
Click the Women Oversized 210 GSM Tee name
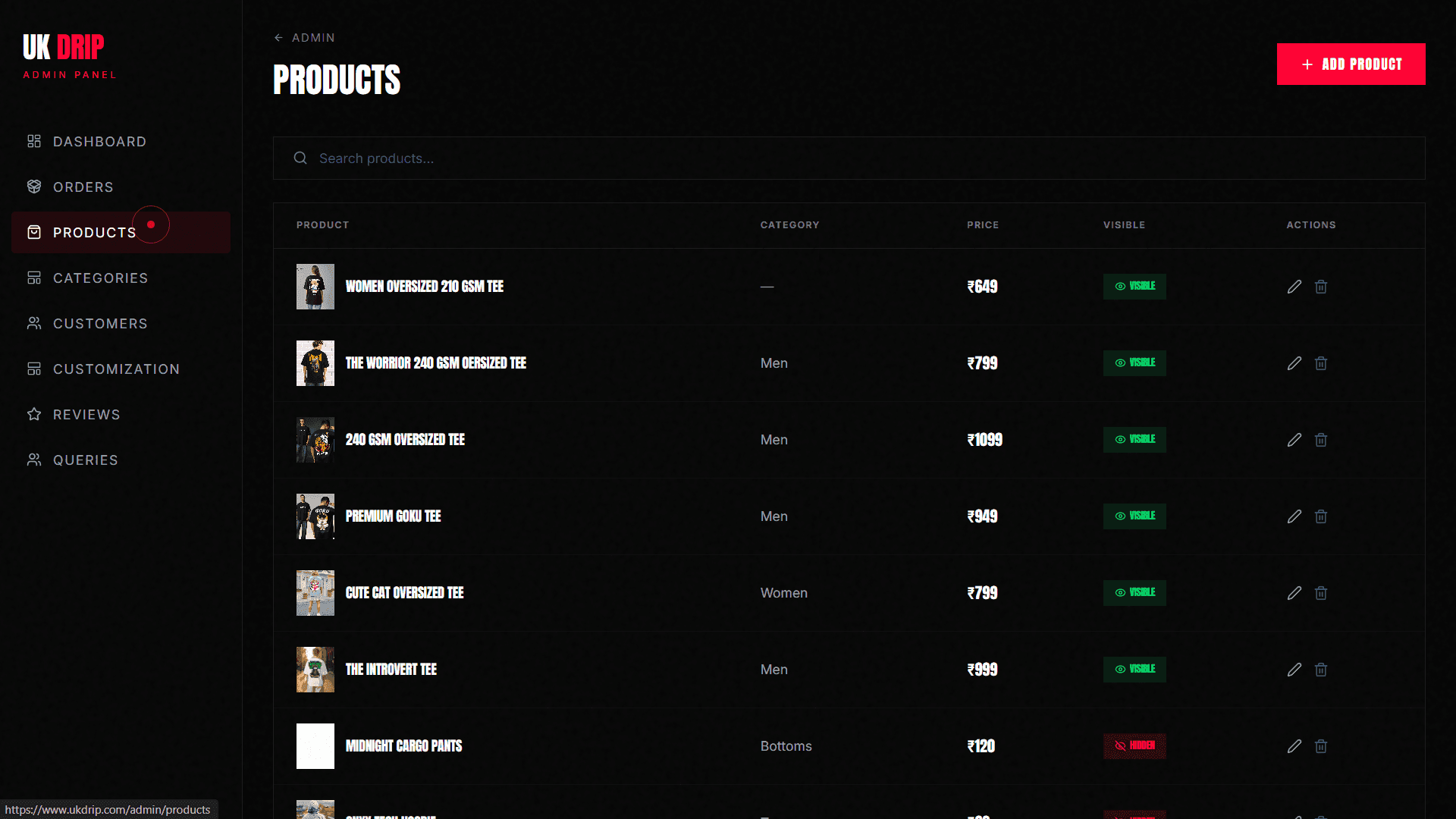[425, 287]
